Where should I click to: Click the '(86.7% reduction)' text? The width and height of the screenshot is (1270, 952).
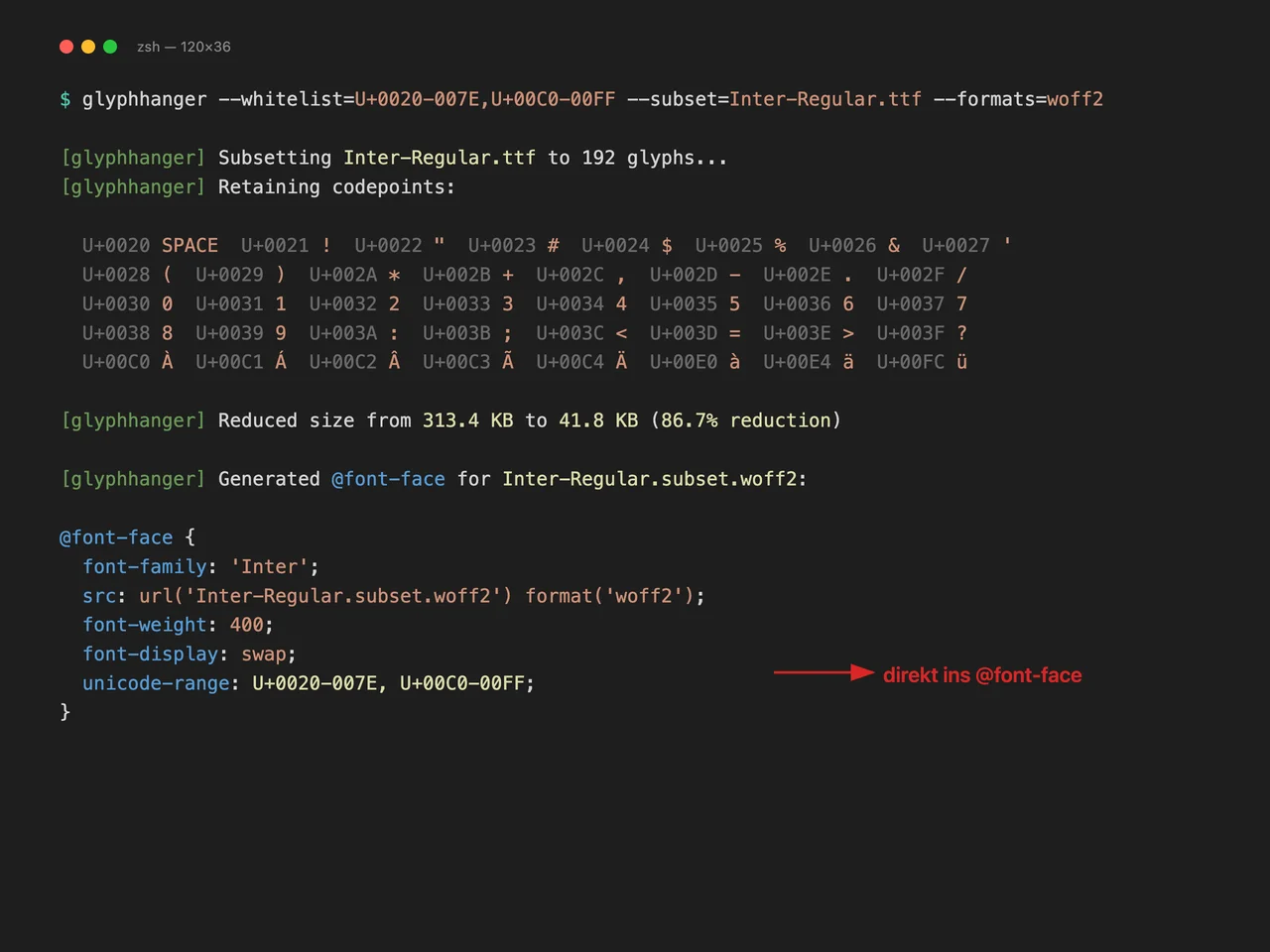(746, 420)
